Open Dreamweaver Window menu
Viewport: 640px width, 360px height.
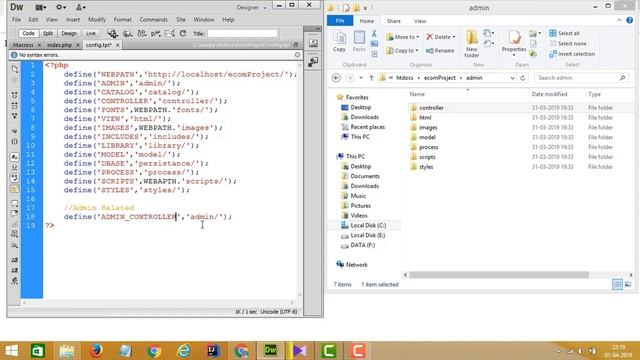204,20
